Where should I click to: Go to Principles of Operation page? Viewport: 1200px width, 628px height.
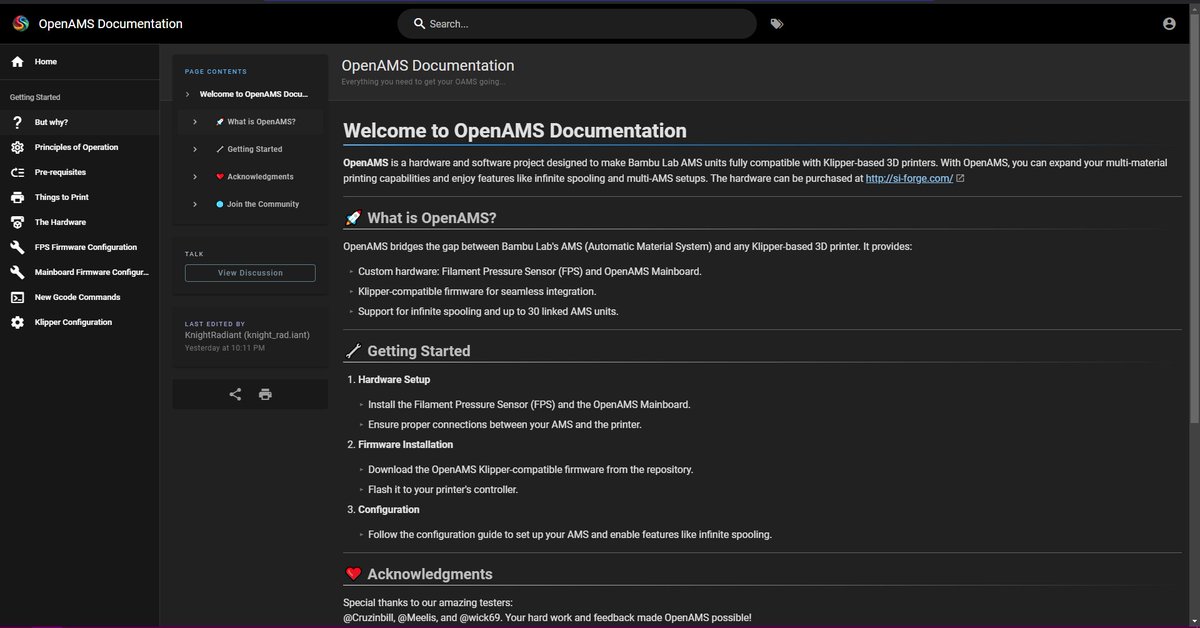pos(80,147)
